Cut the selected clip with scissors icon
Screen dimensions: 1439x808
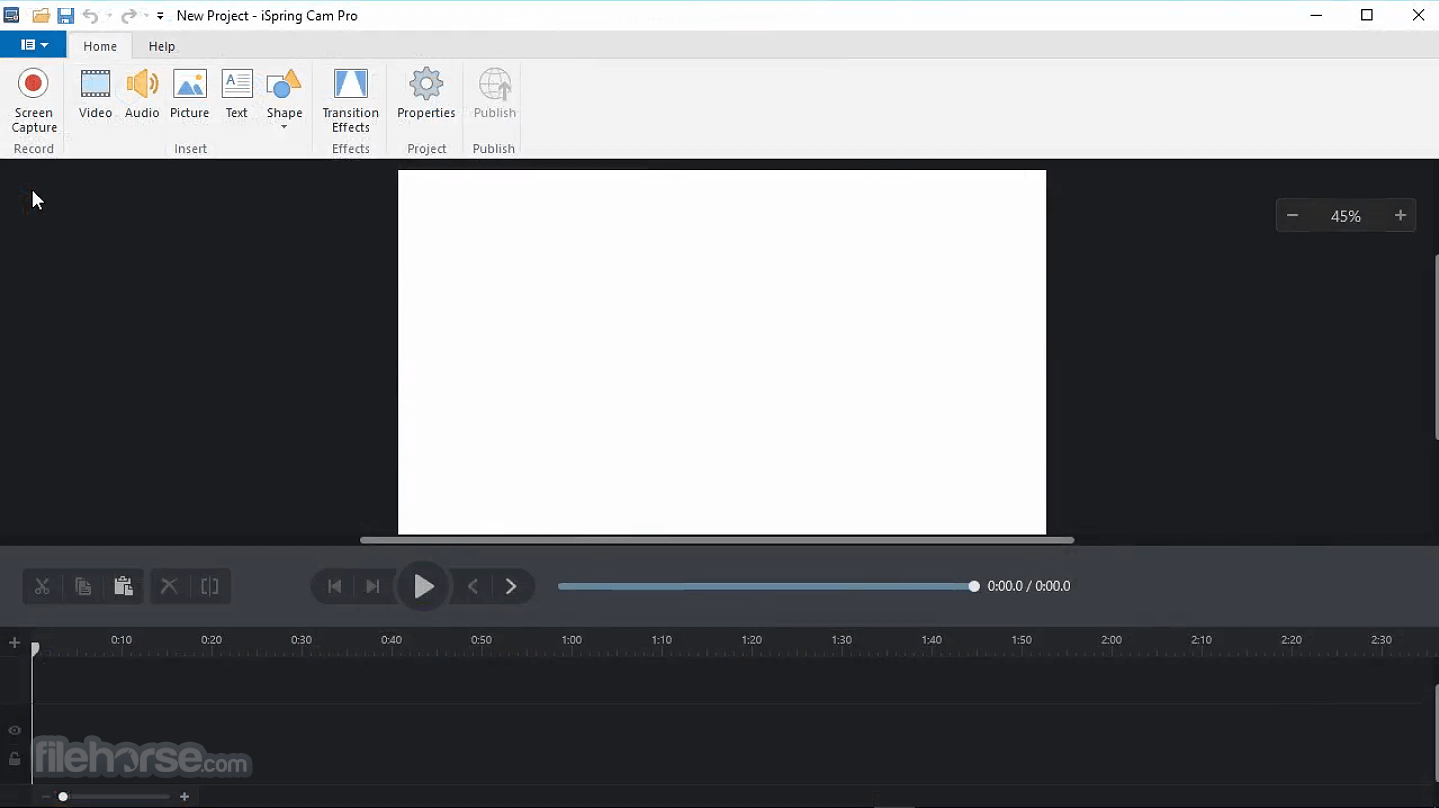point(42,587)
